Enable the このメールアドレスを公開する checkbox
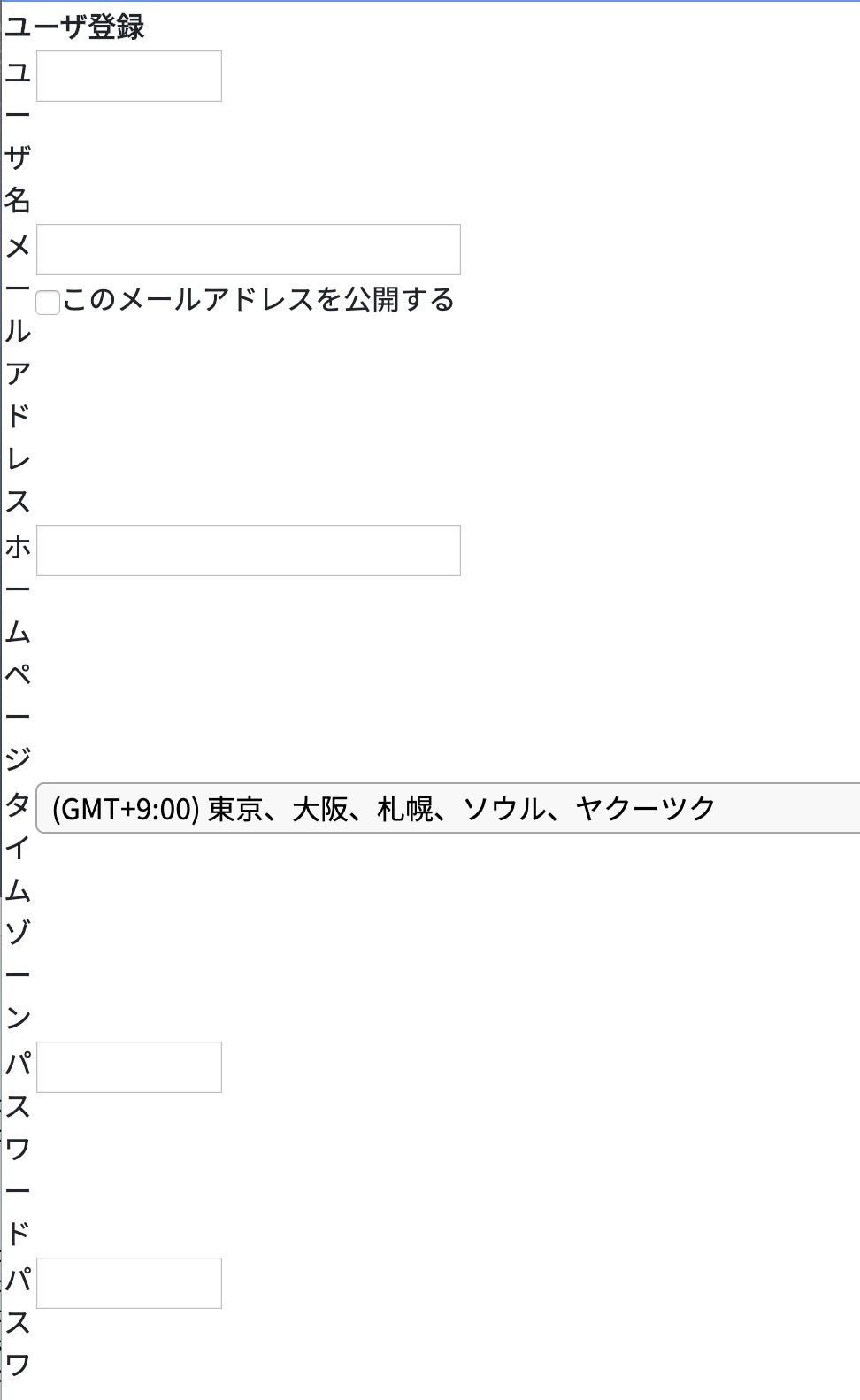This screenshot has height=1400, width=860. 48,303
